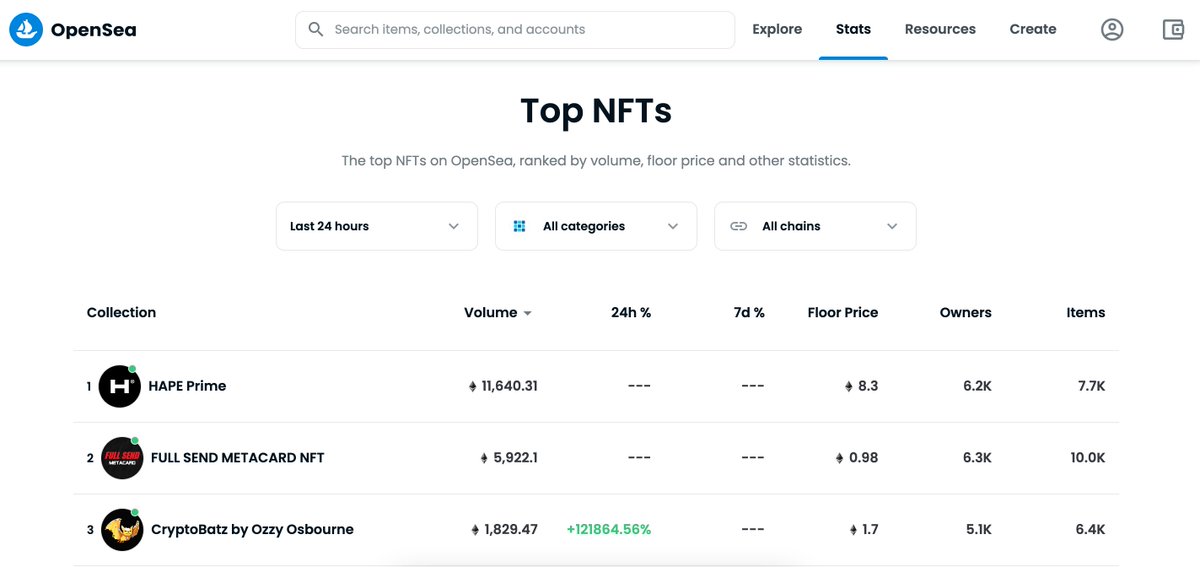Open the wallet icon

(1173, 30)
